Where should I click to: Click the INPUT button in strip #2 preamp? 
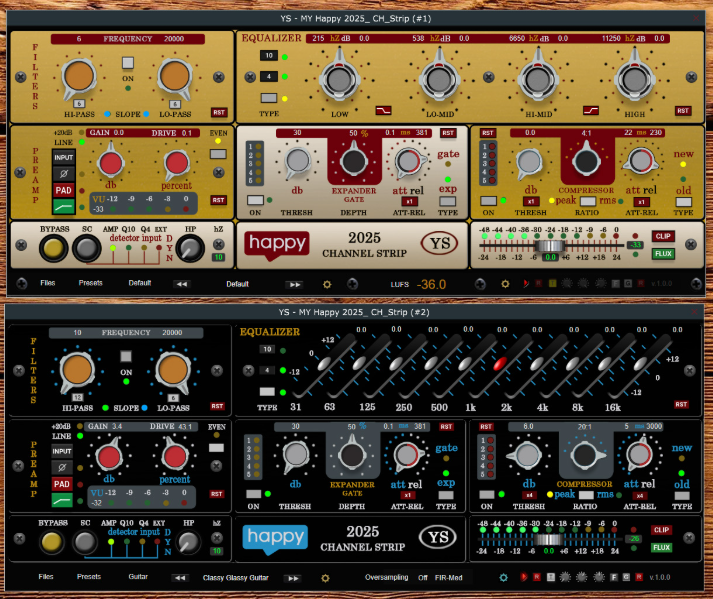(x=62, y=451)
